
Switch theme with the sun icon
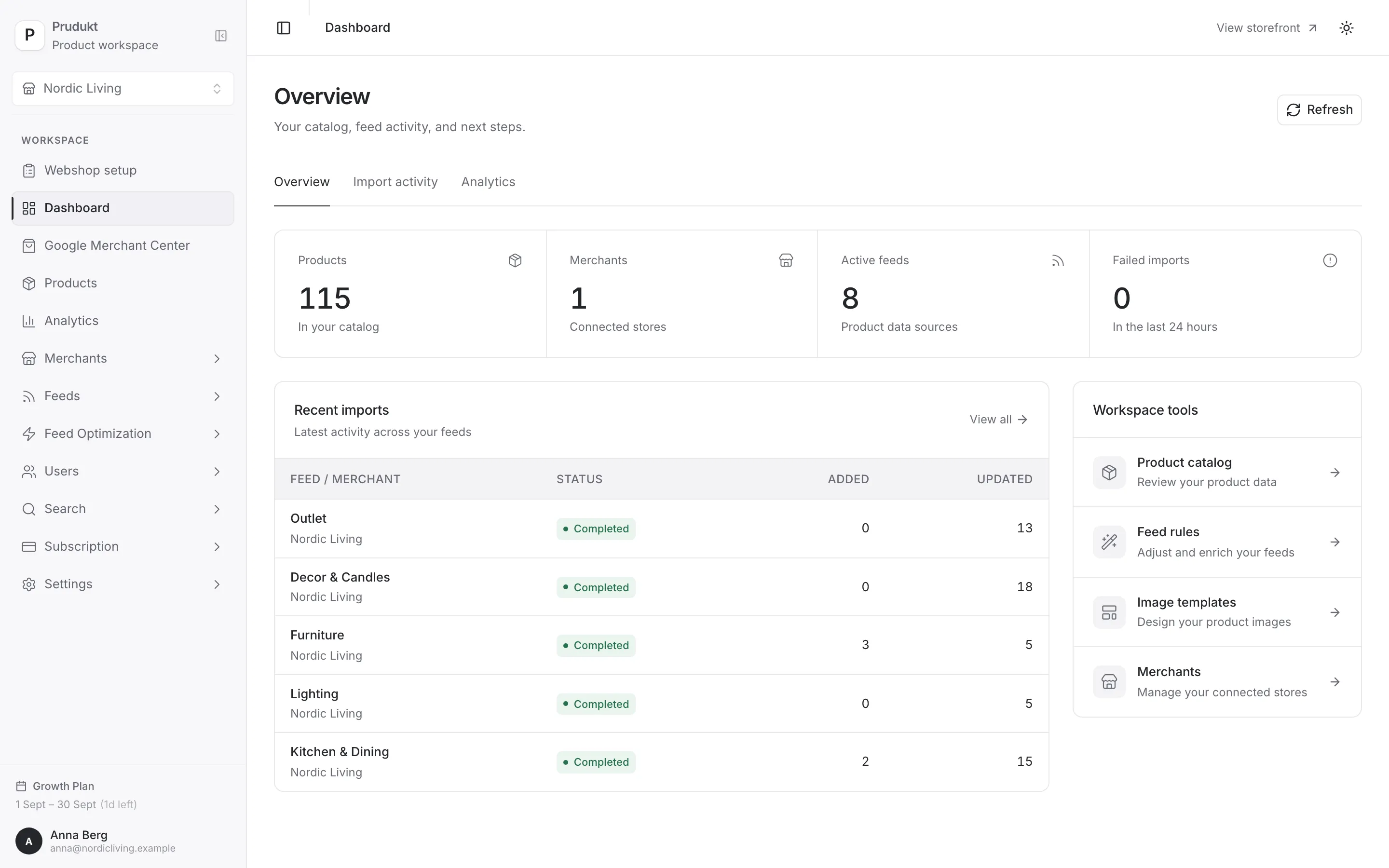[x=1347, y=27]
